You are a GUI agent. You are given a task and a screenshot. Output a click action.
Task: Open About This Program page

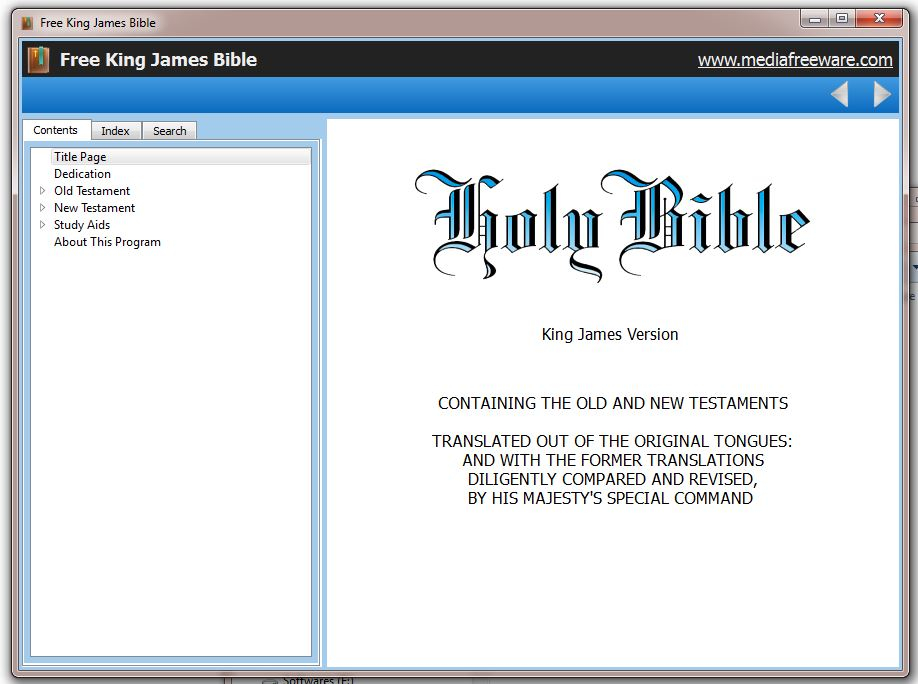coord(107,242)
